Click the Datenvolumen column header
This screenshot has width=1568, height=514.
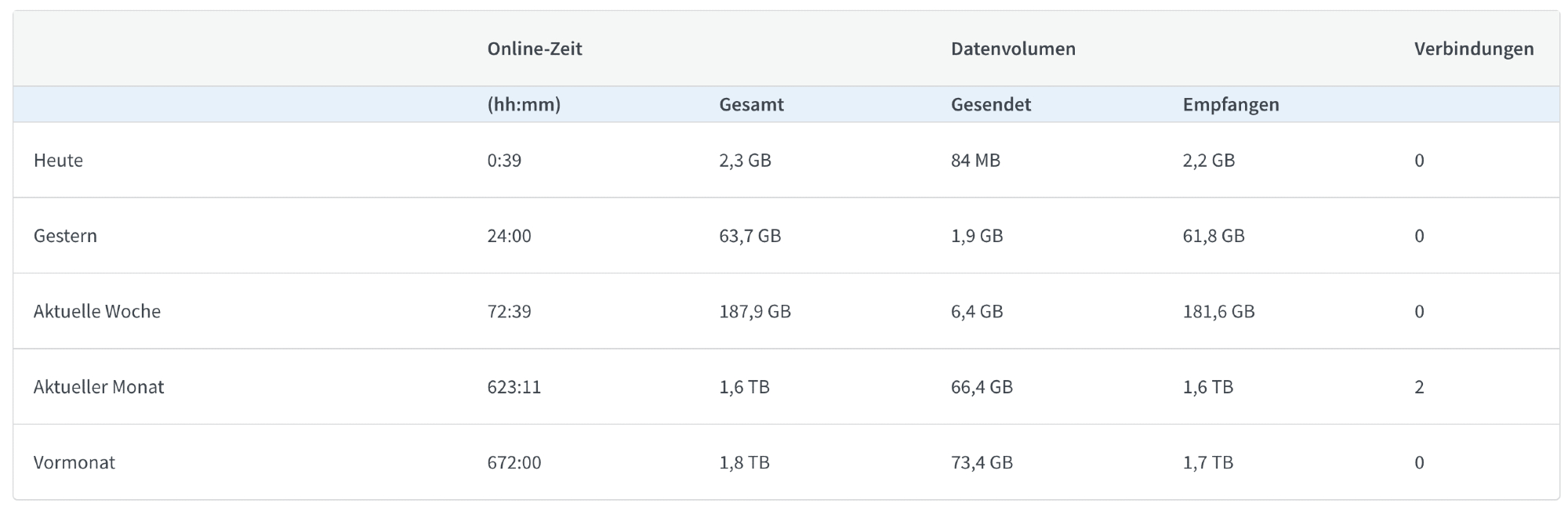tap(1013, 49)
